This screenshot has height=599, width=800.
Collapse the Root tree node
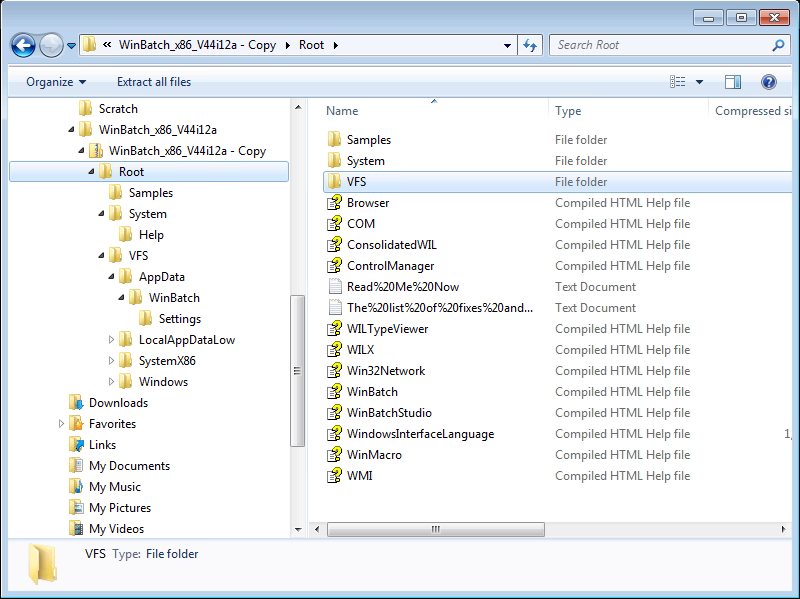[x=91, y=172]
